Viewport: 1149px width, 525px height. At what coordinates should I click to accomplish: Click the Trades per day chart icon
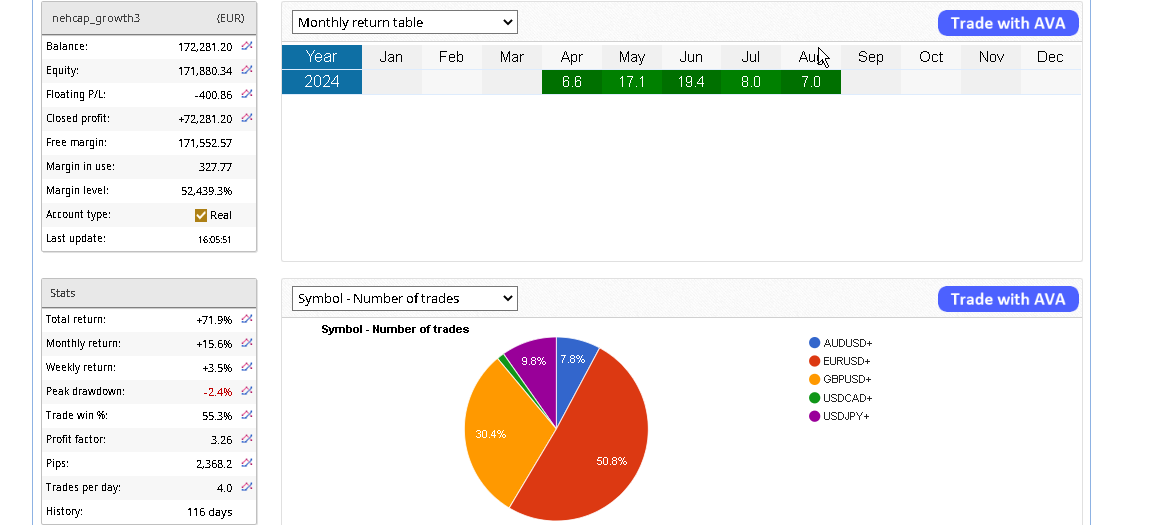247,487
